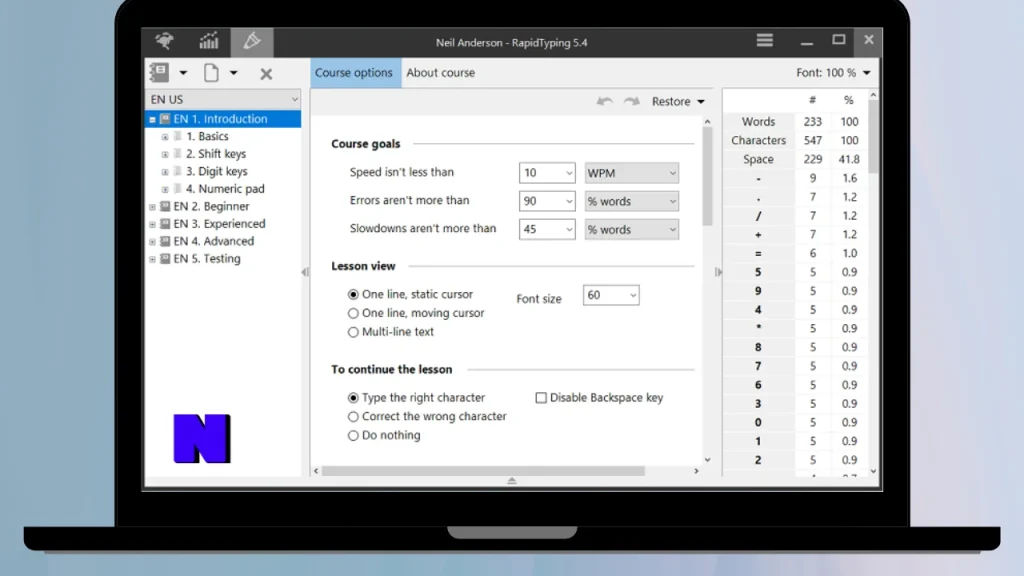1024x576 pixels.
Task: Open the hamburger main menu
Action: tap(765, 40)
